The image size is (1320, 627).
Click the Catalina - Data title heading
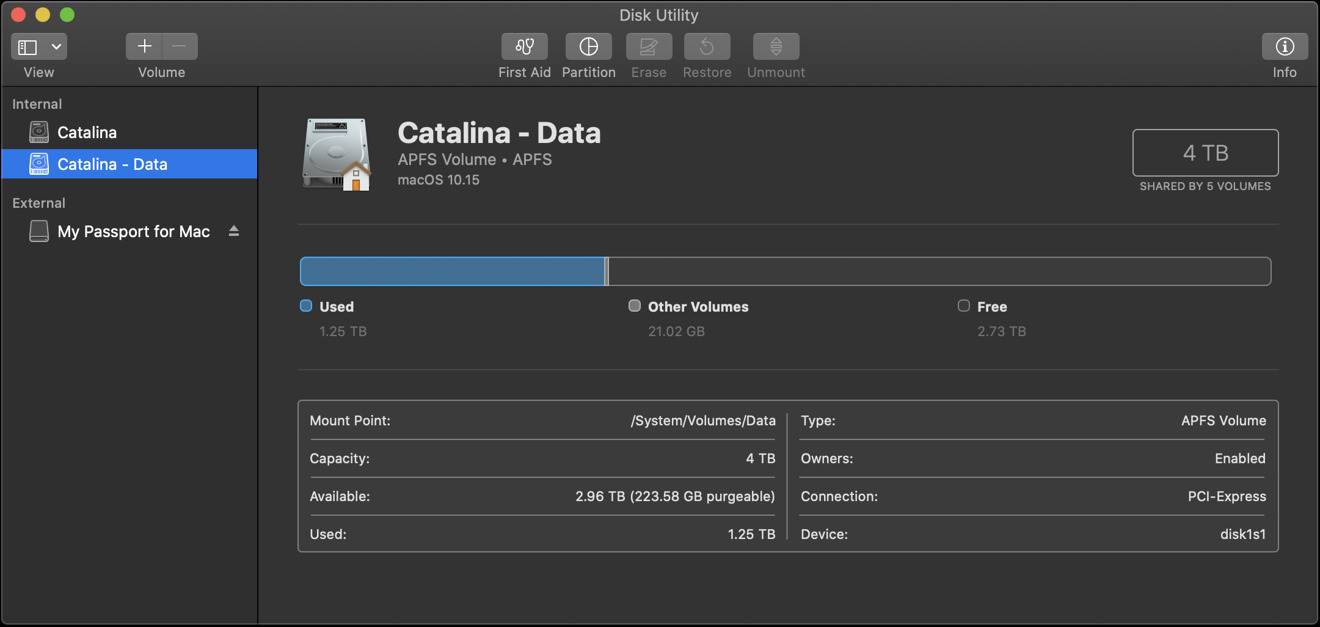click(x=499, y=133)
